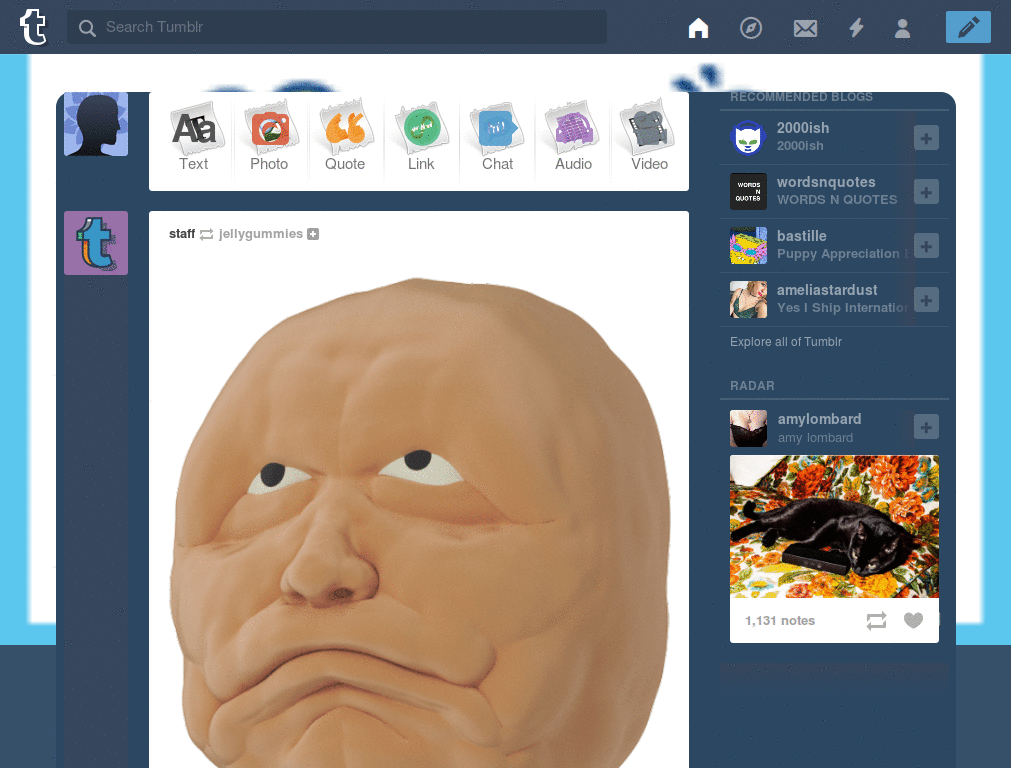Create a new Photo post

[269, 136]
